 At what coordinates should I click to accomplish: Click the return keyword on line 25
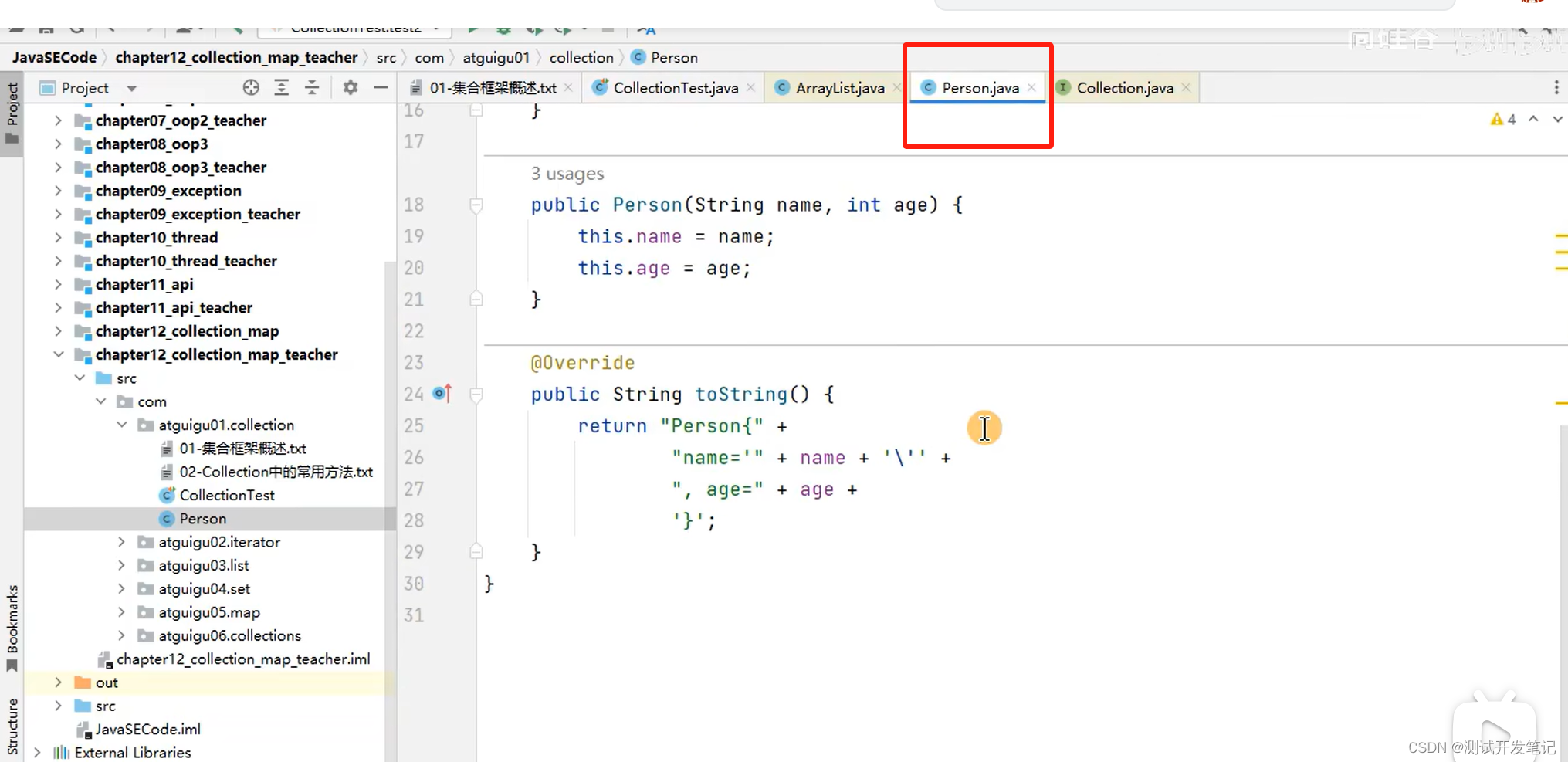pyautogui.click(x=612, y=426)
